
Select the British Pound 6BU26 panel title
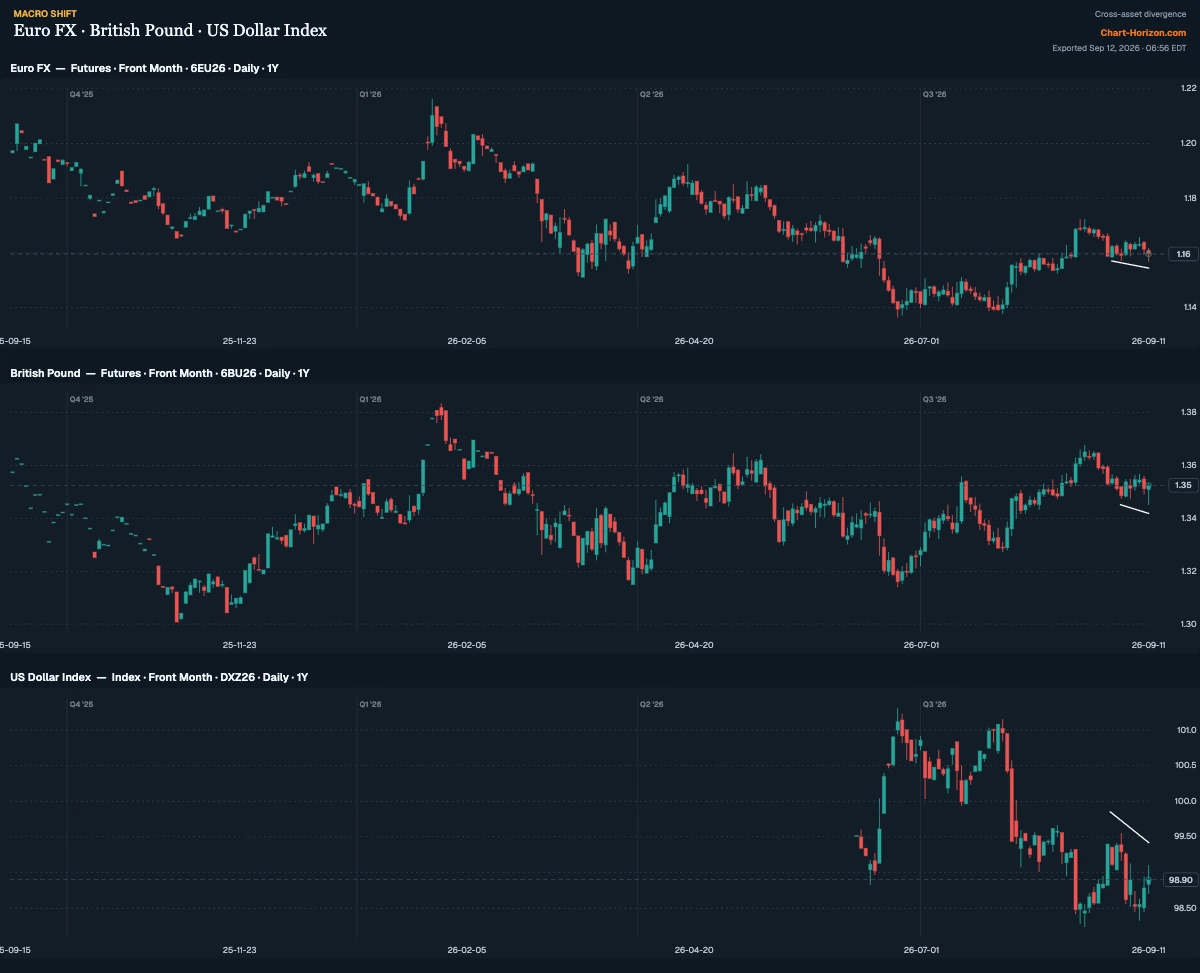160,373
